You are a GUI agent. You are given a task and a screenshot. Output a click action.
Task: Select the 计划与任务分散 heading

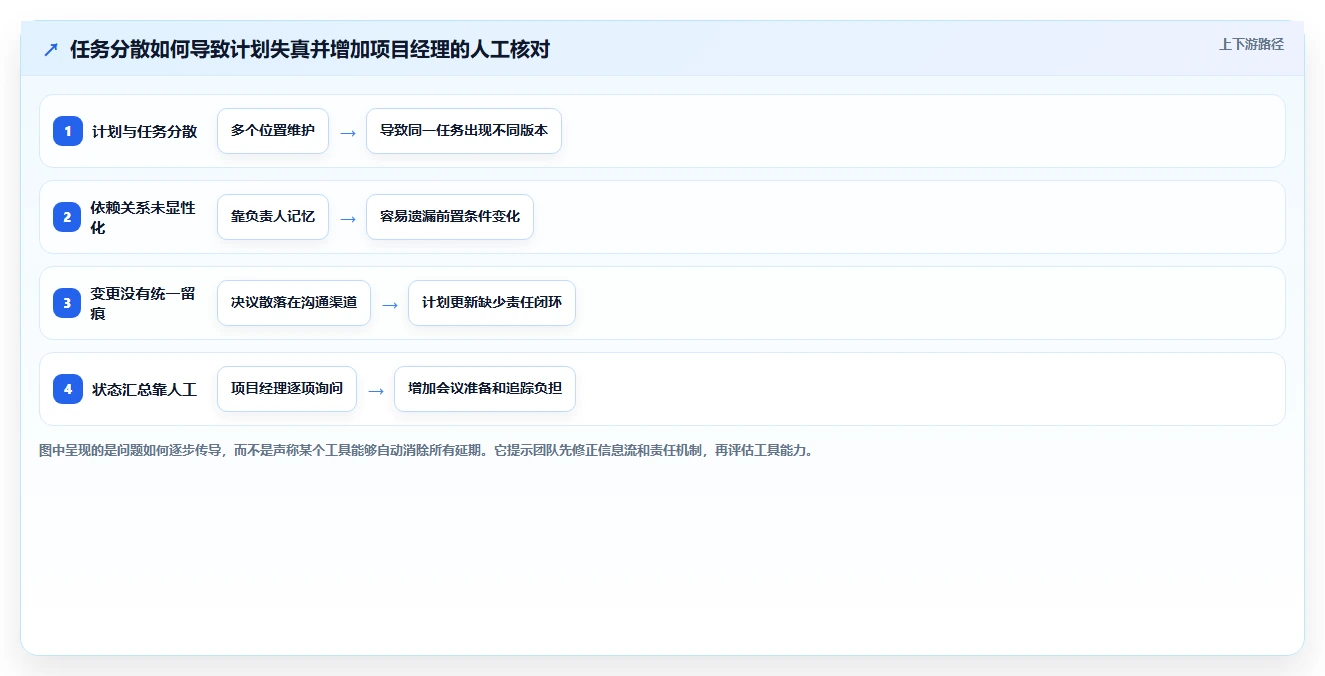pyautogui.click(x=145, y=131)
